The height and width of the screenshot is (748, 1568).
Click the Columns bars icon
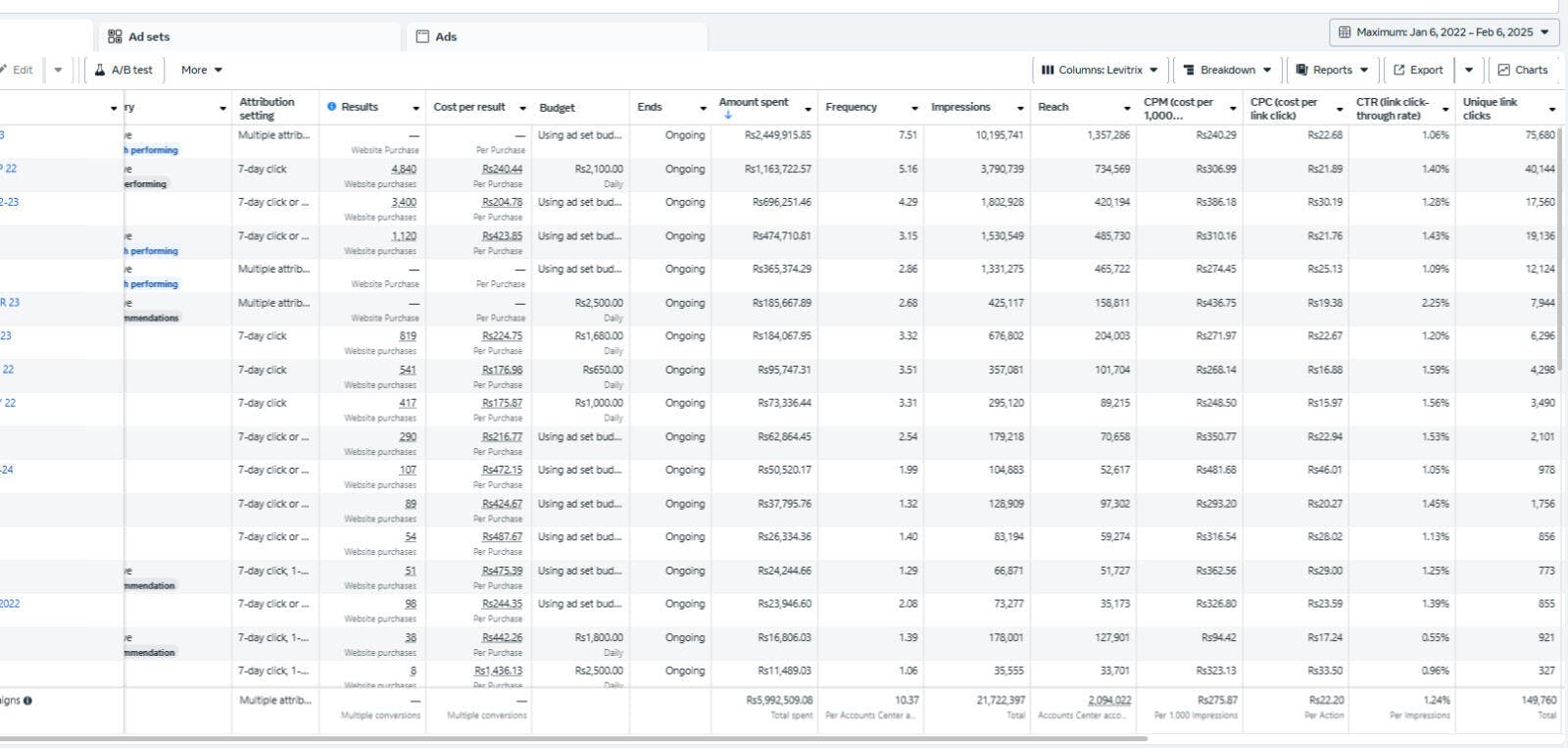(1047, 71)
